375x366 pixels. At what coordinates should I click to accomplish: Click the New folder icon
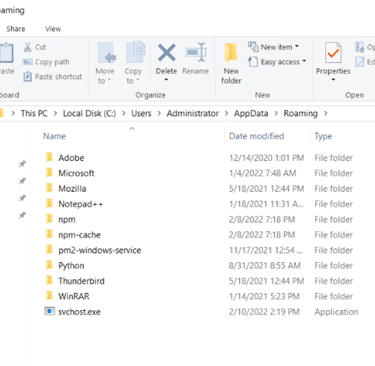[x=231, y=53]
